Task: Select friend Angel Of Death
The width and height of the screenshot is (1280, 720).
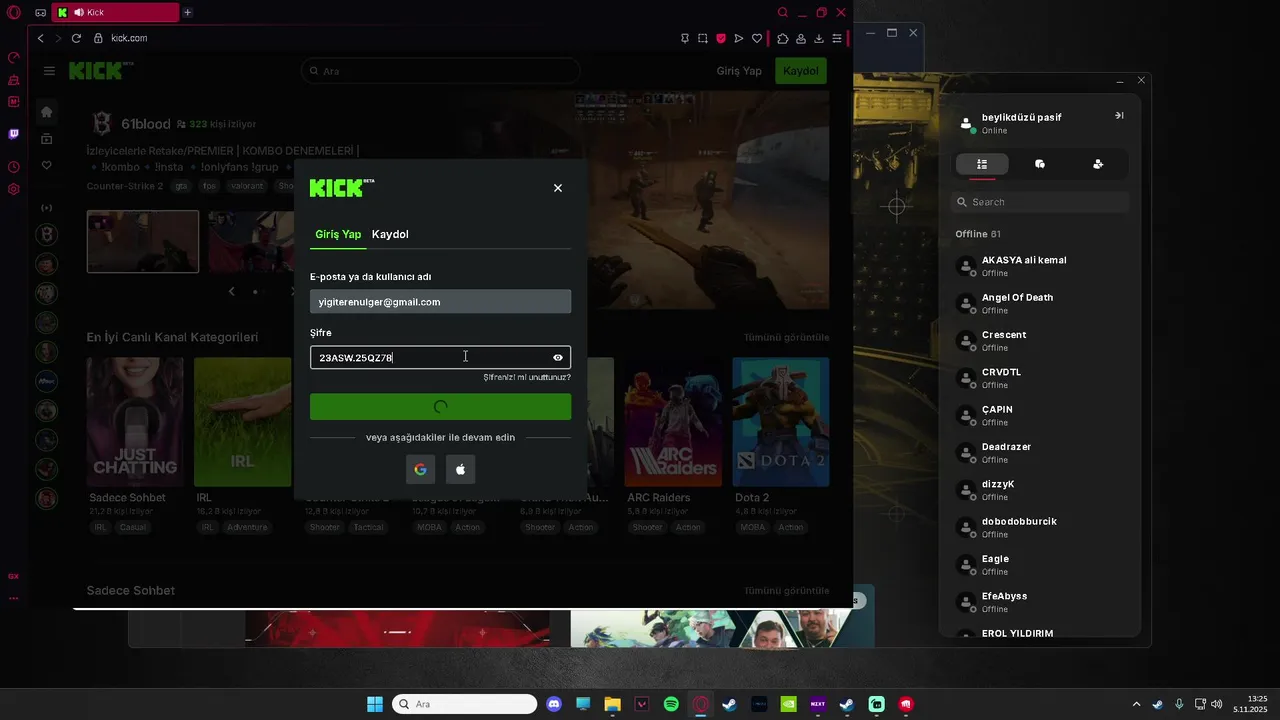Action: [x=1040, y=303]
